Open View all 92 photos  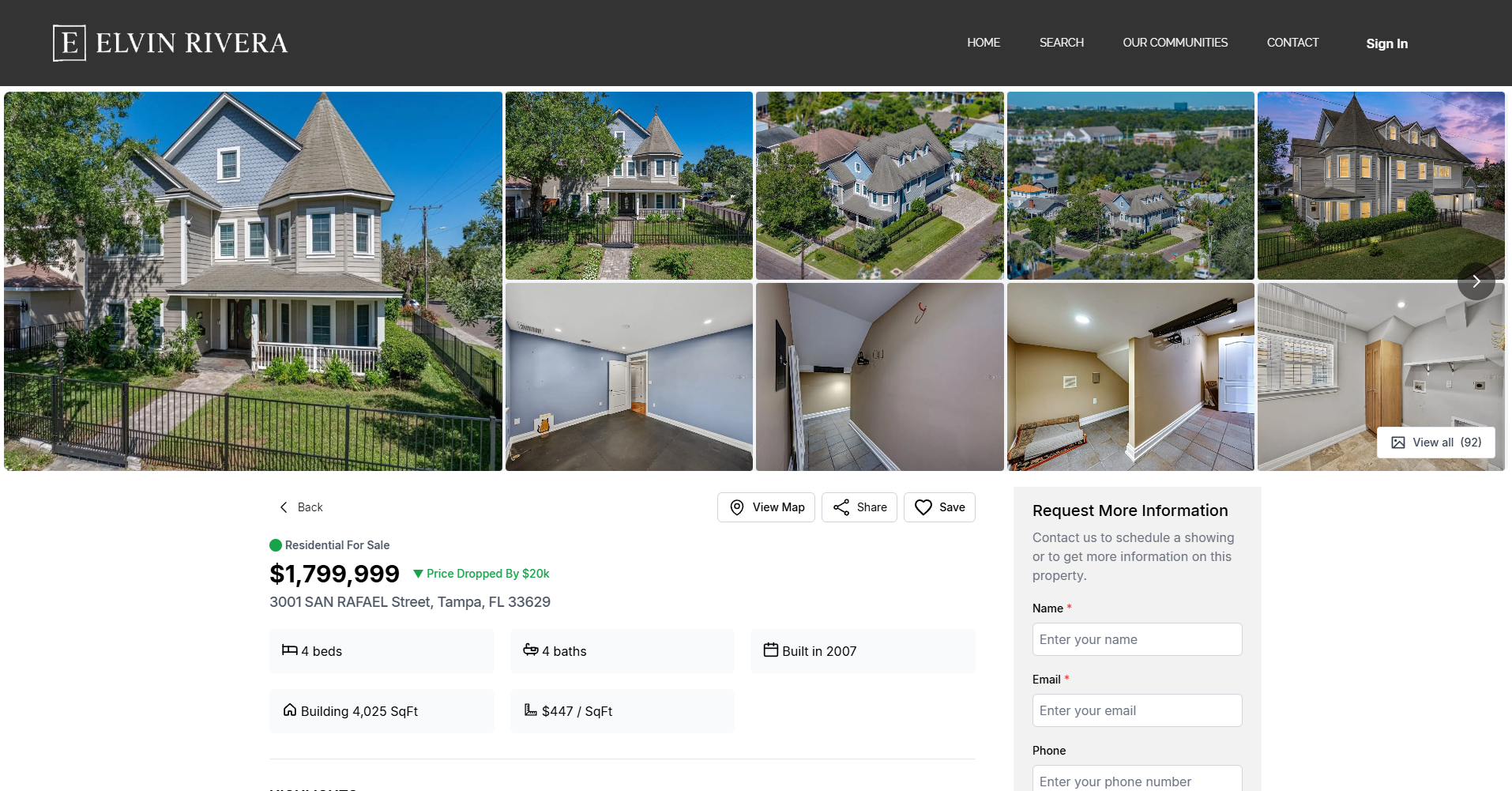click(x=1435, y=443)
